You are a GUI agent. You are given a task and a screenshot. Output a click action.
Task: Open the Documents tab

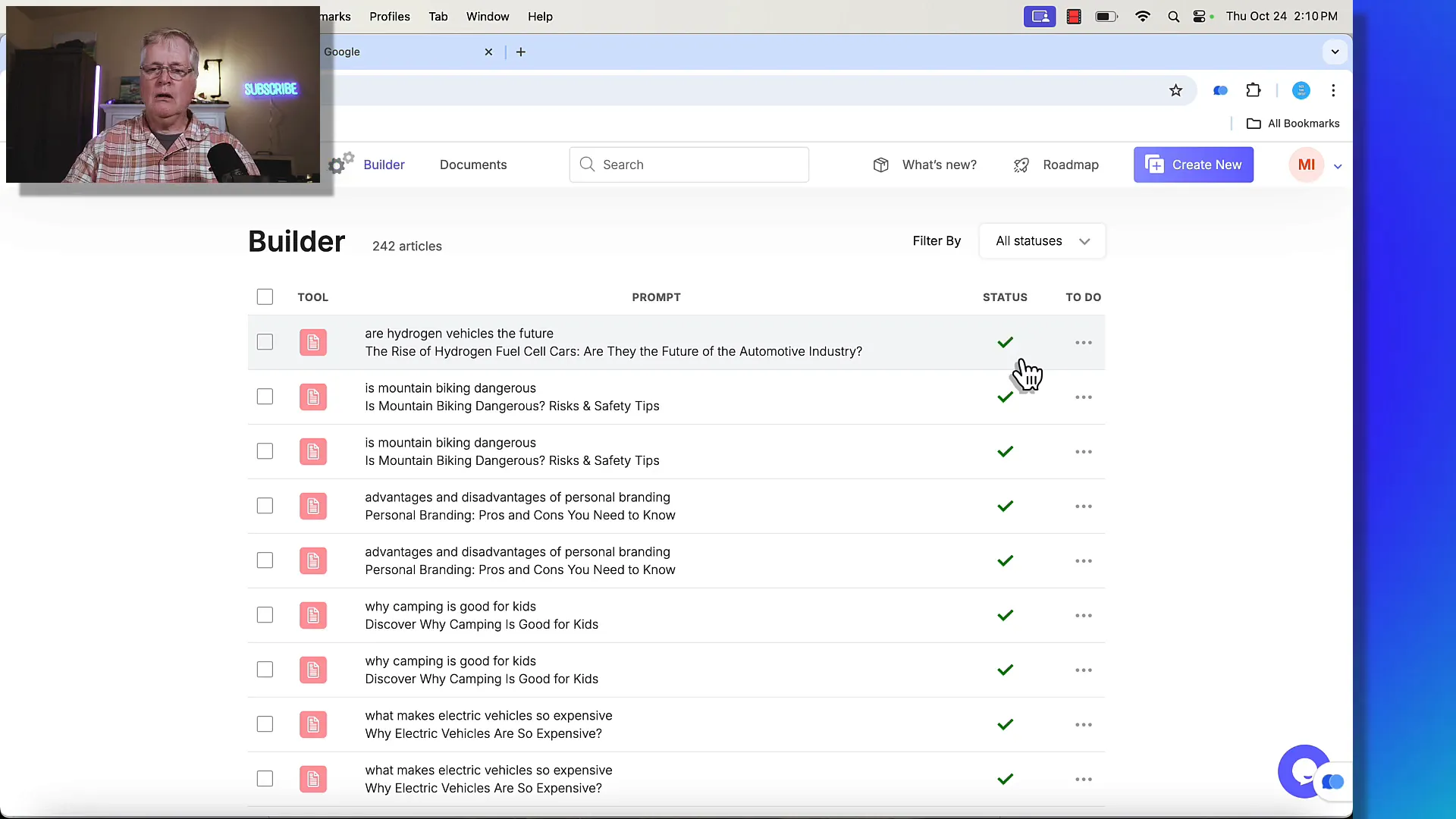pos(473,164)
